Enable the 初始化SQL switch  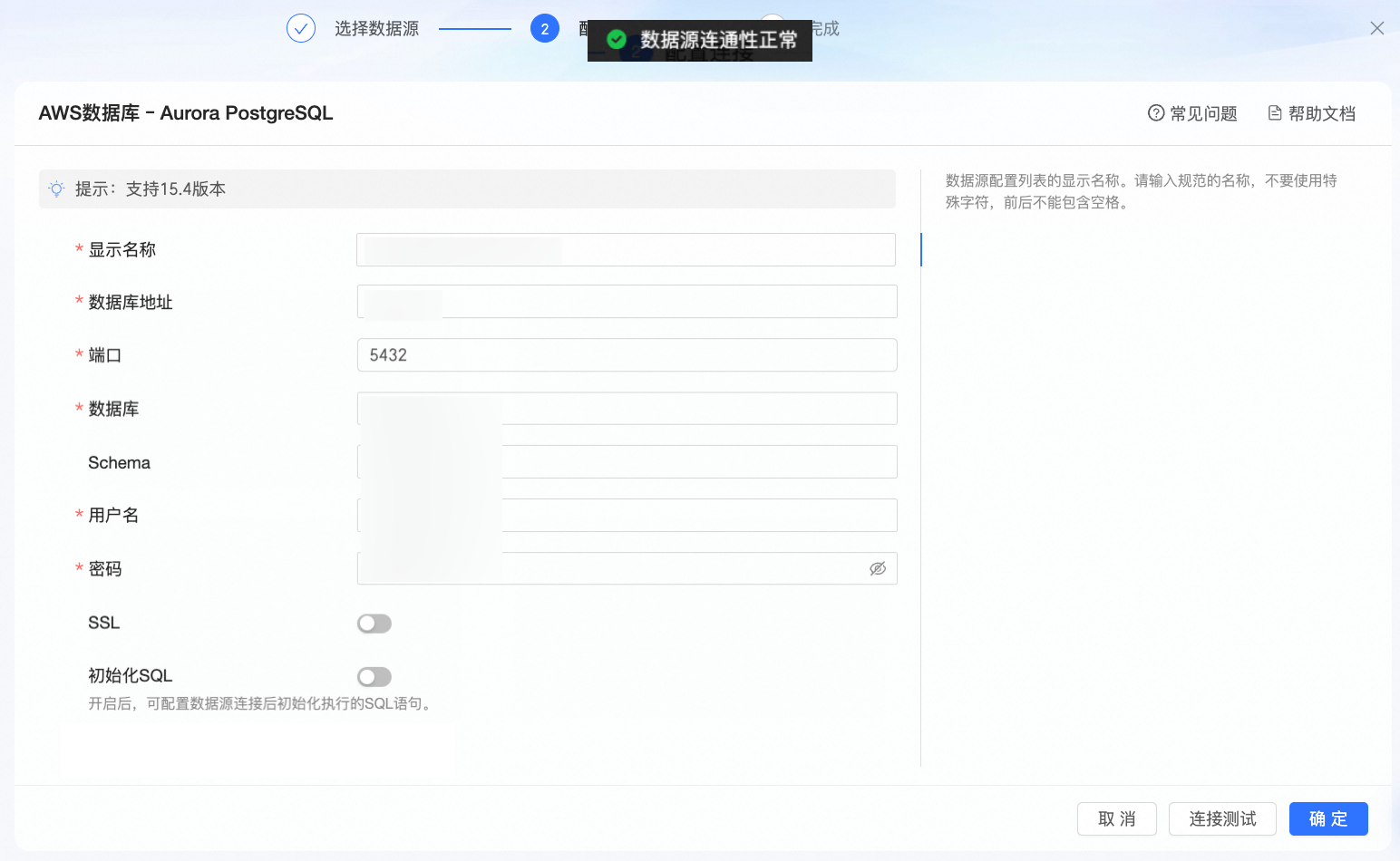[374, 676]
